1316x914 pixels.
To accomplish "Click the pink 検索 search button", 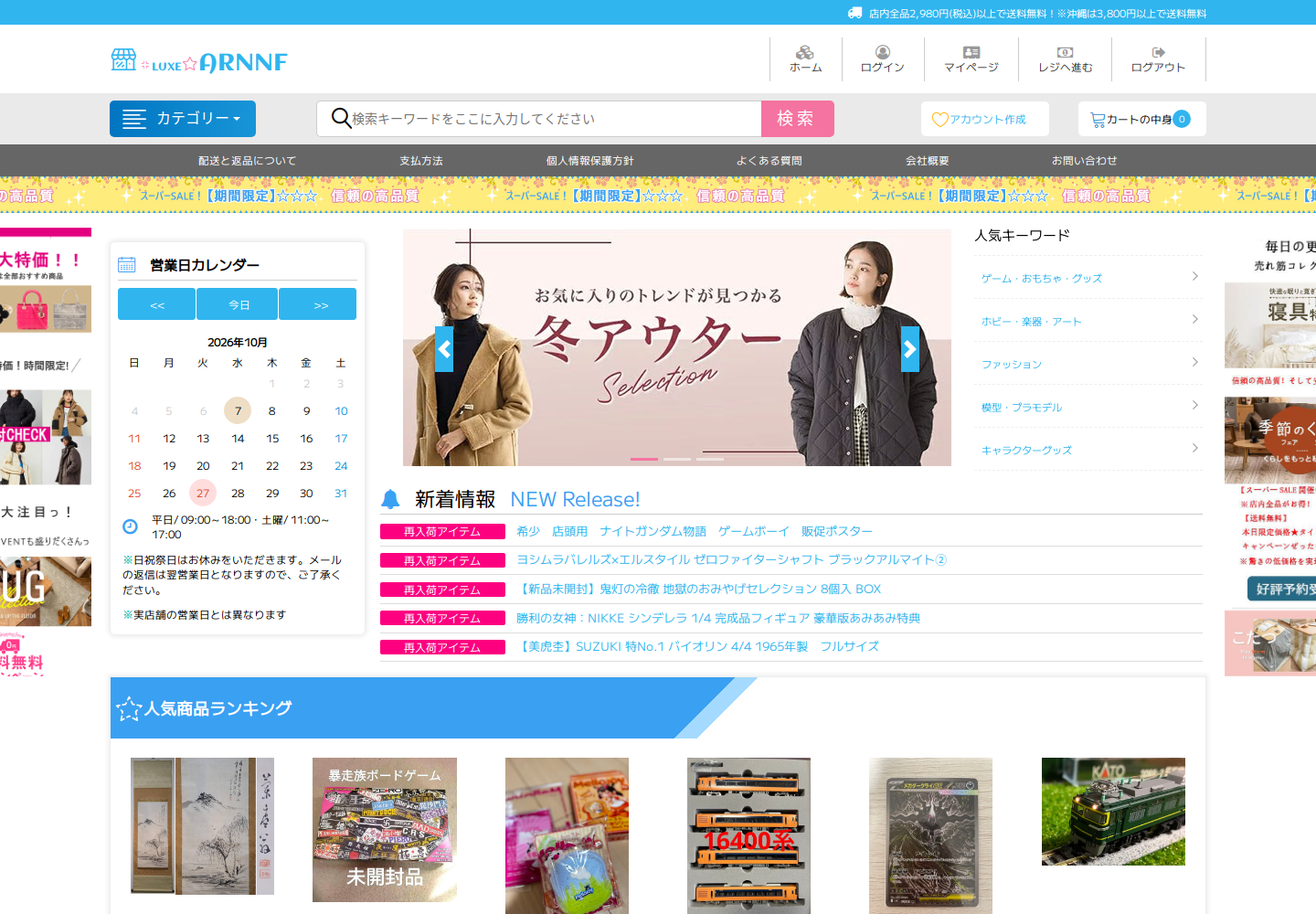I will (798, 119).
